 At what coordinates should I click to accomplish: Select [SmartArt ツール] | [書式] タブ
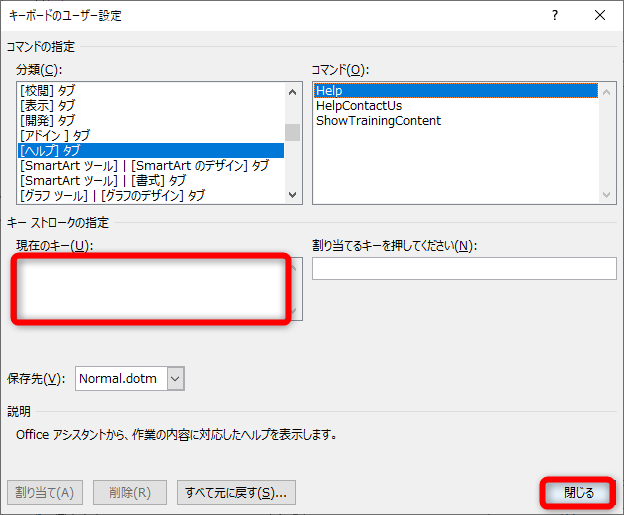coord(151,181)
